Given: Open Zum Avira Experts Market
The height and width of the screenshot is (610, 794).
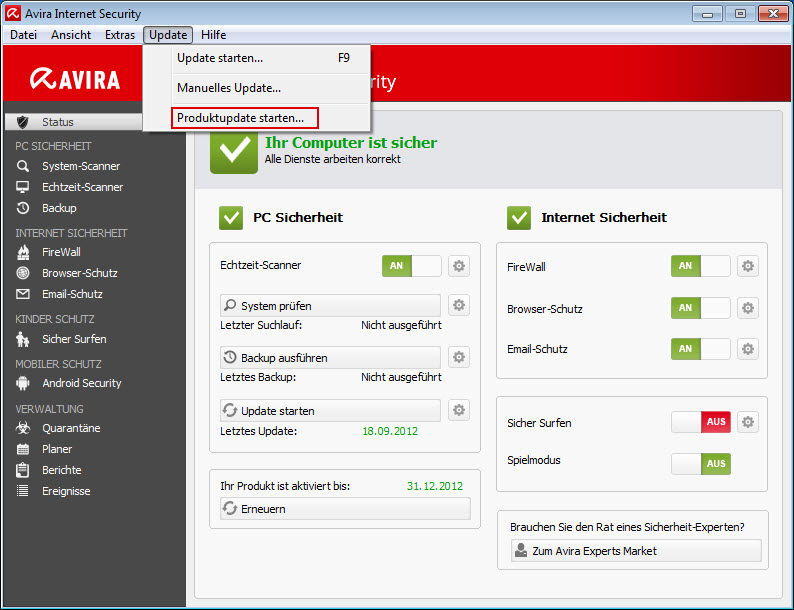Looking at the screenshot, I should tap(636, 551).
